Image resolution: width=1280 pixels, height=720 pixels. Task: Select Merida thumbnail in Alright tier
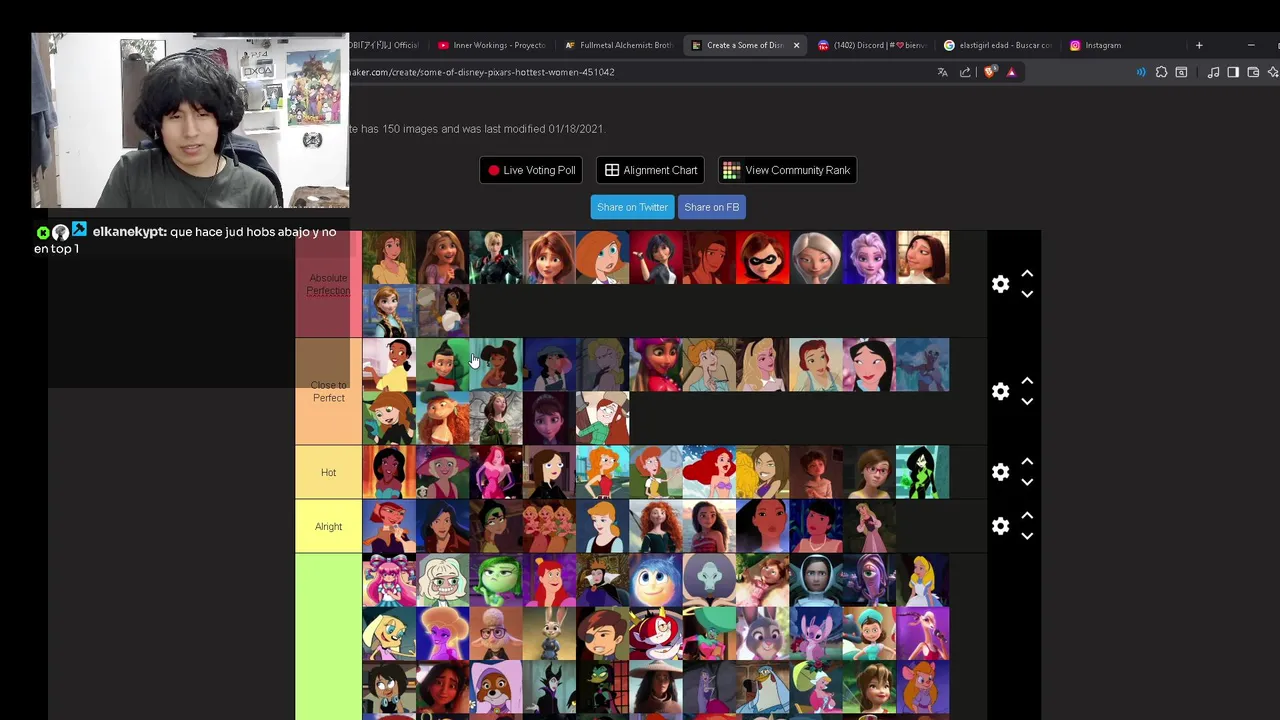click(x=655, y=526)
